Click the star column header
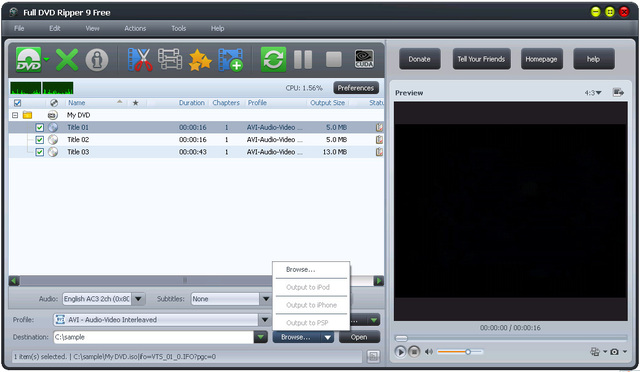Screen dimensions: 640x372 [x=136, y=103]
